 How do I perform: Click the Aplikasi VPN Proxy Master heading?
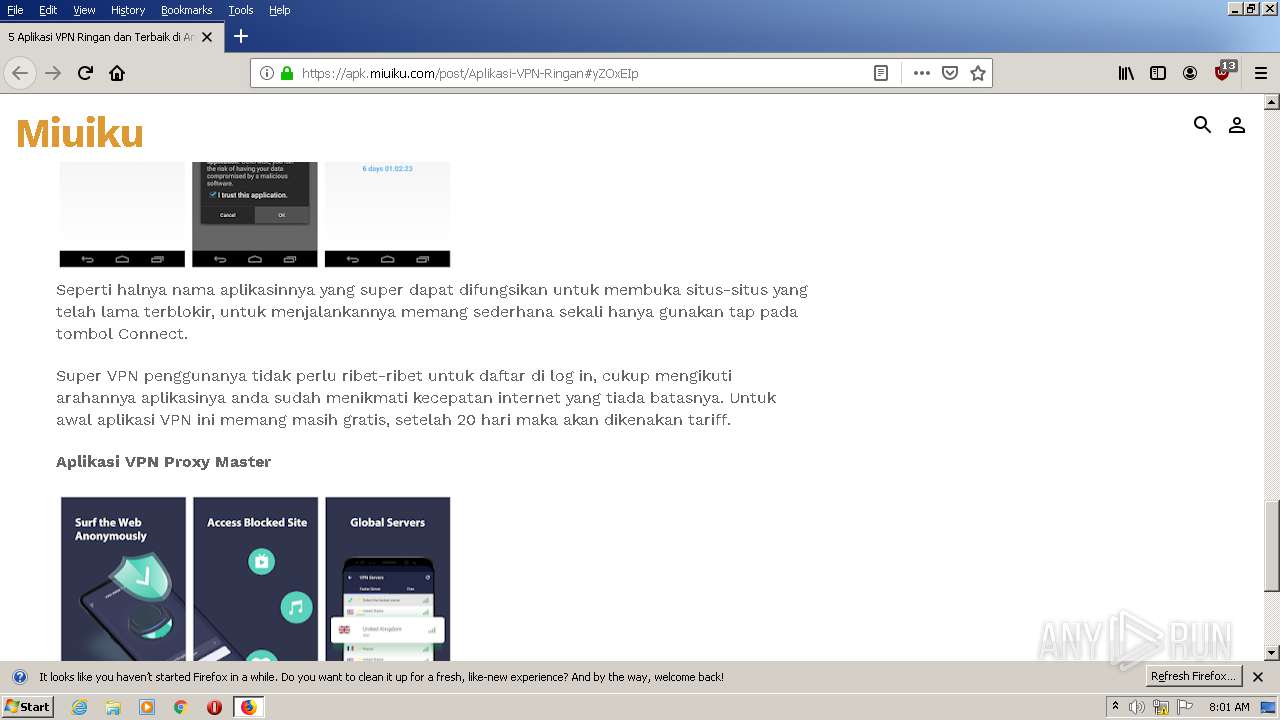(x=163, y=462)
